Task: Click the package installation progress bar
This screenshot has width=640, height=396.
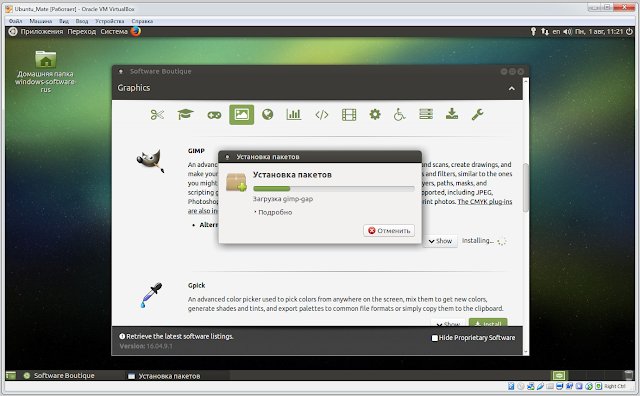Action: (x=334, y=189)
